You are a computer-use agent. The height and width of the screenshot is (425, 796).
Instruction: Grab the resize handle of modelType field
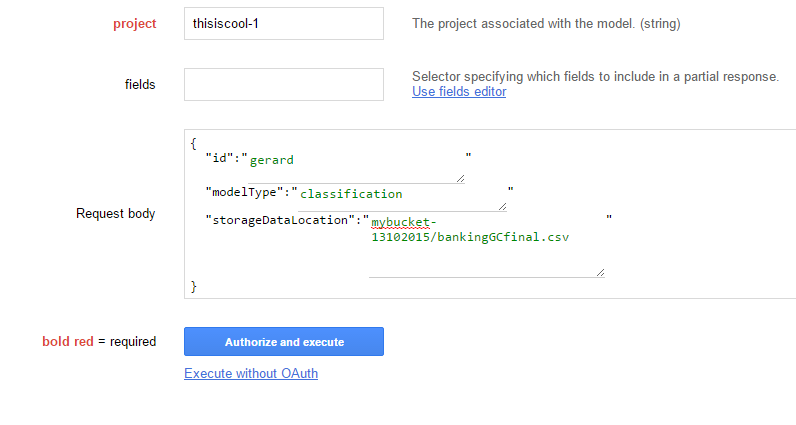coord(503,206)
